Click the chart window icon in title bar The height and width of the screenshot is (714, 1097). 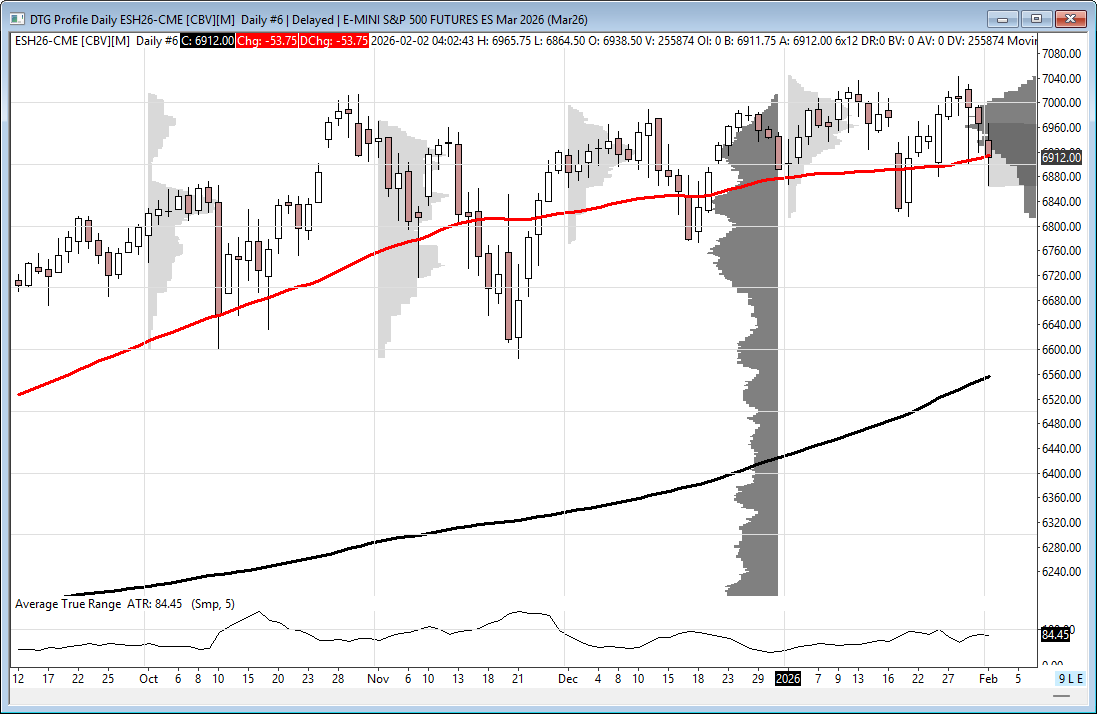tap(16, 18)
